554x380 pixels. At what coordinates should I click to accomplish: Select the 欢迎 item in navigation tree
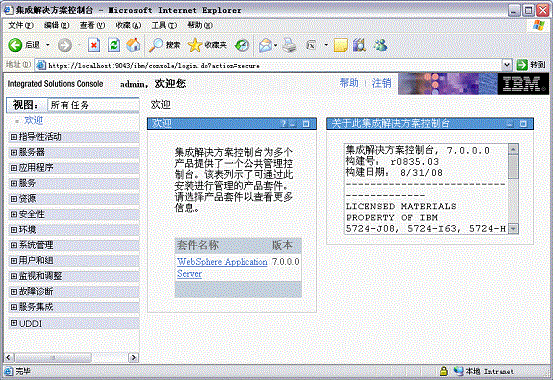pos(34,120)
